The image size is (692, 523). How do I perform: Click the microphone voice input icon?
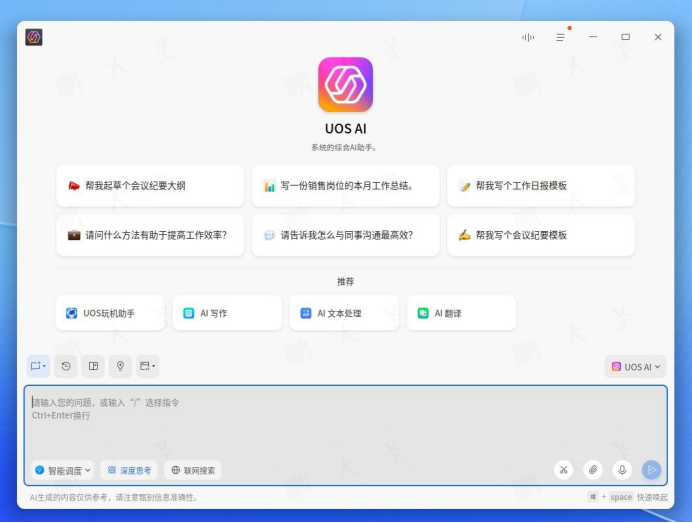pyautogui.click(x=622, y=470)
